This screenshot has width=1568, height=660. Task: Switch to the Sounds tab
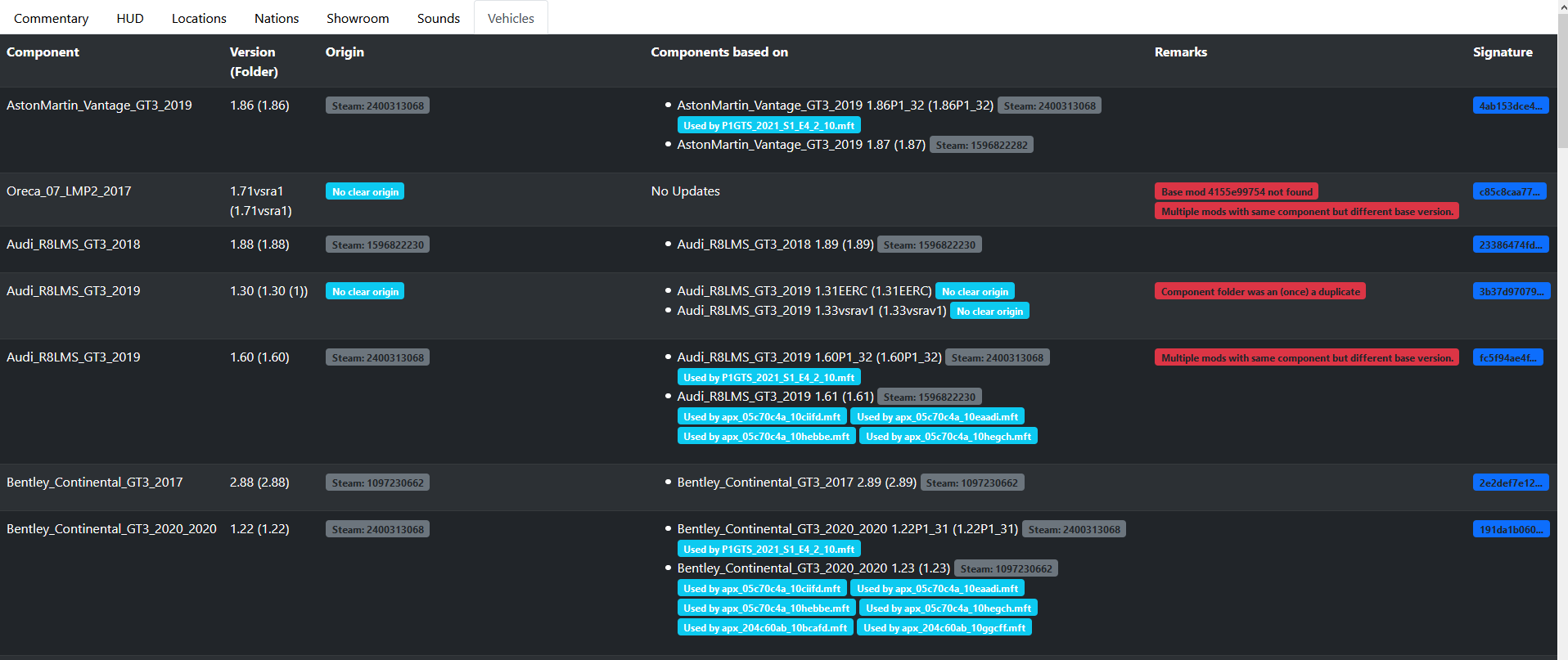[438, 18]
